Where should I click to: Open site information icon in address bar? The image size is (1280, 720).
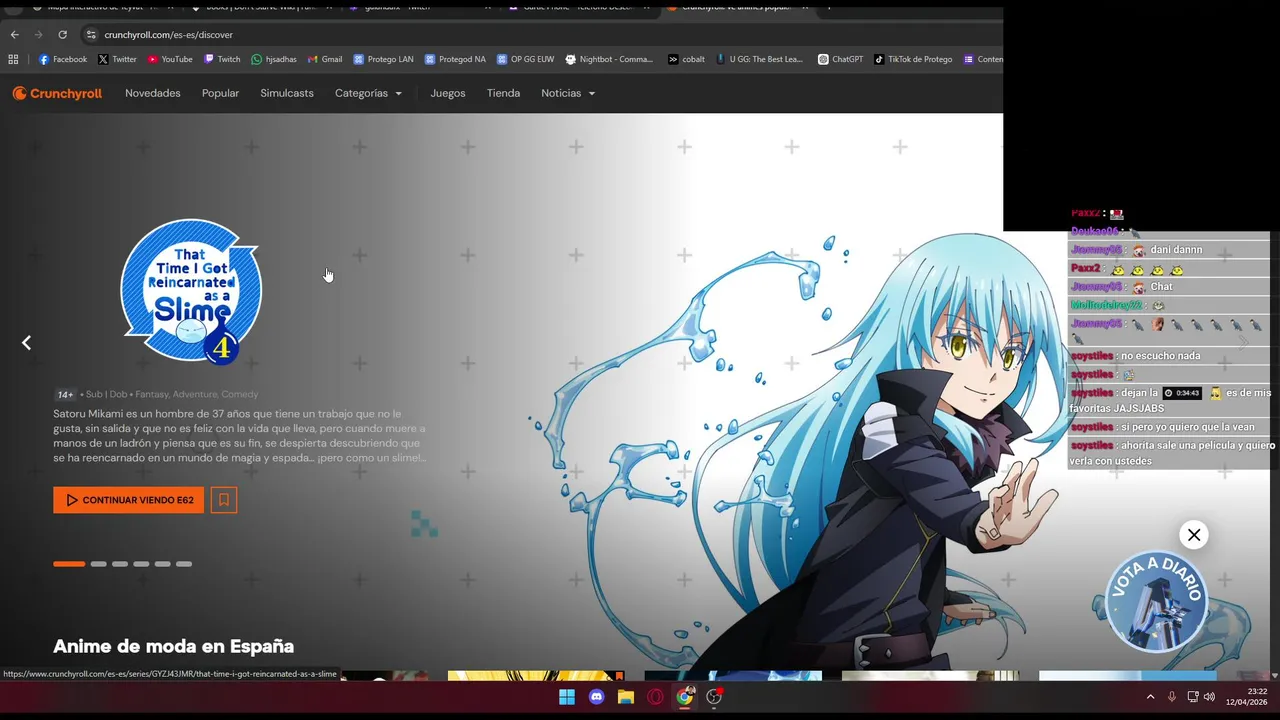[91, 35]
